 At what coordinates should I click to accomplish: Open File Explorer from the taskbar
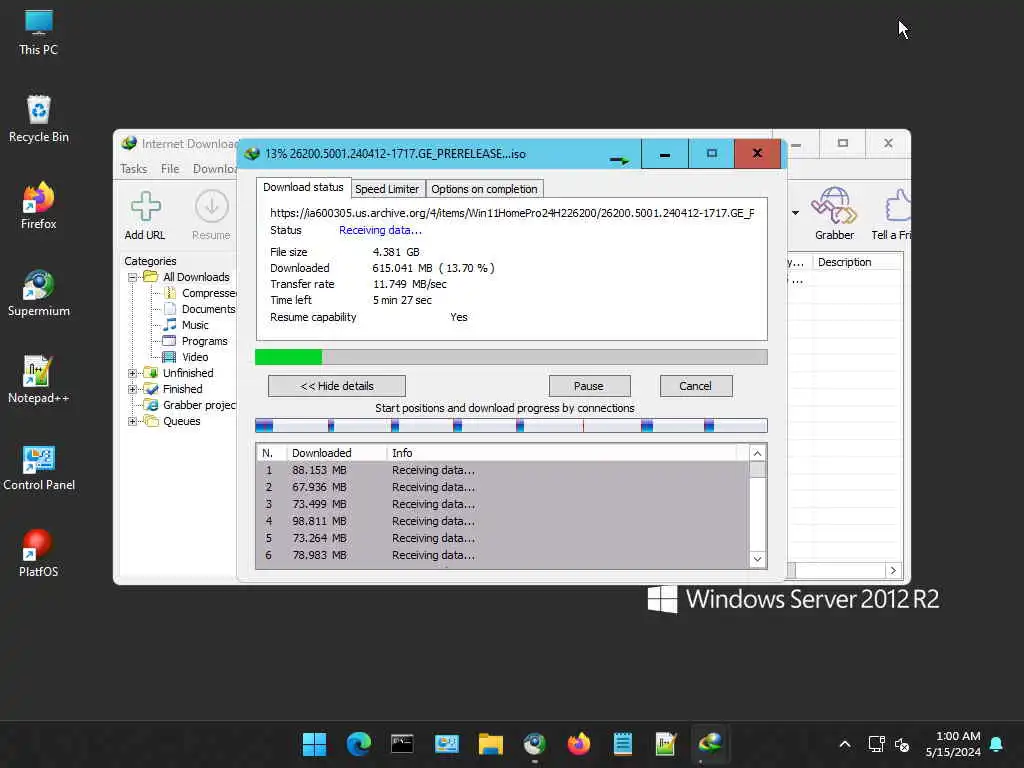pos(490,744)
